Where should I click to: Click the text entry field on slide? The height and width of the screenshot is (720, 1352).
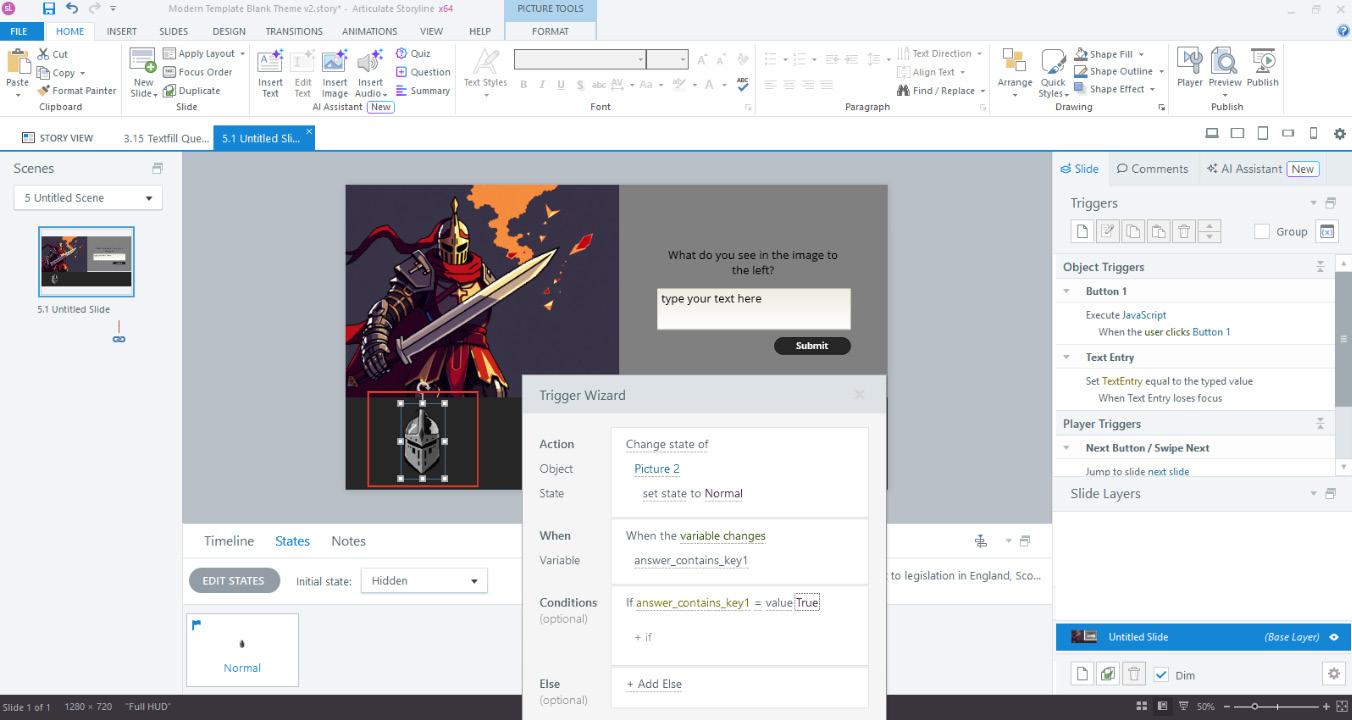pyautogui.click(x=754, y=309)
